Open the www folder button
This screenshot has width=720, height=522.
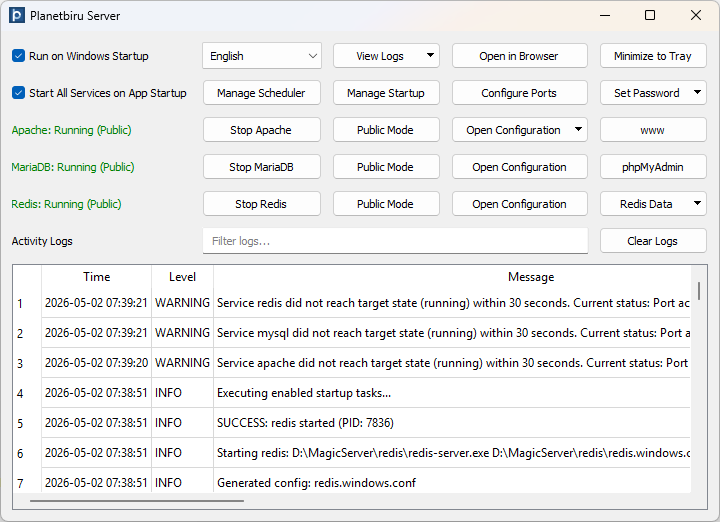[652, 130]
